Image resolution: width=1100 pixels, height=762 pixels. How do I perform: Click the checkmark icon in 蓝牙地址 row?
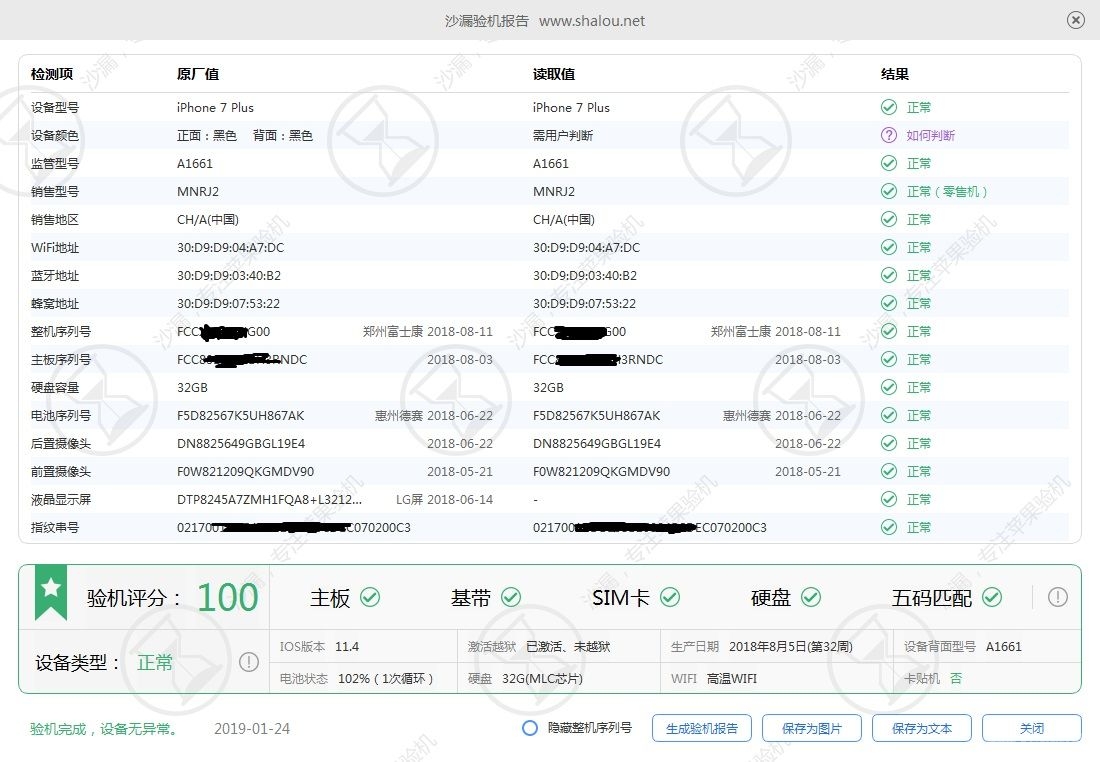point(889,275)
